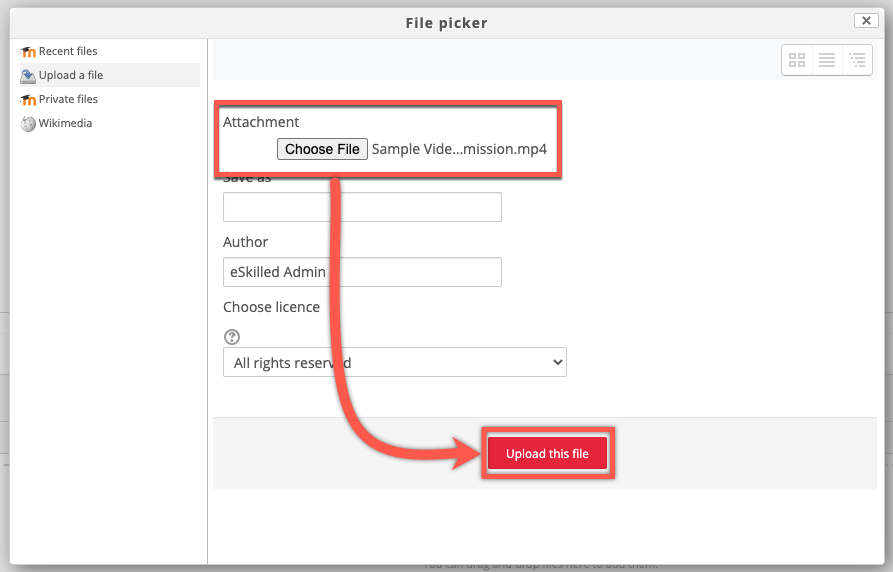Expand the All rights reserved licence dropdown
The height and width of the screenshot is (572, 893).
pyautogui.click(x=395, y=362)
